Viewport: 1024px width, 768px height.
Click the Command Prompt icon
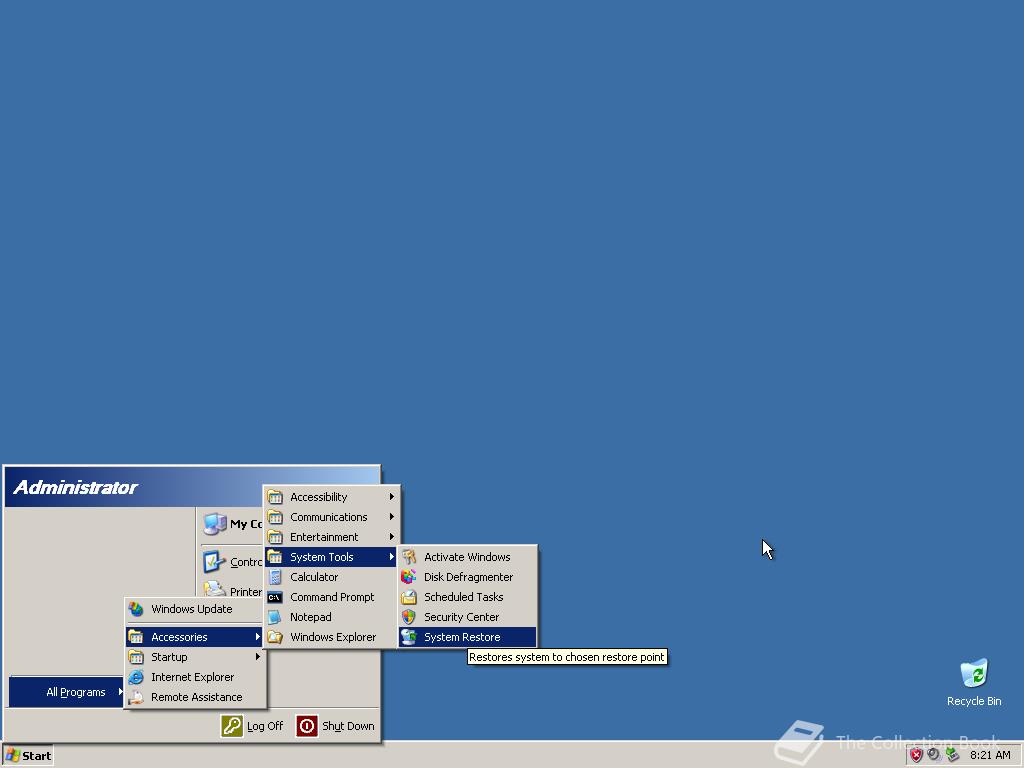click(275, 597)
